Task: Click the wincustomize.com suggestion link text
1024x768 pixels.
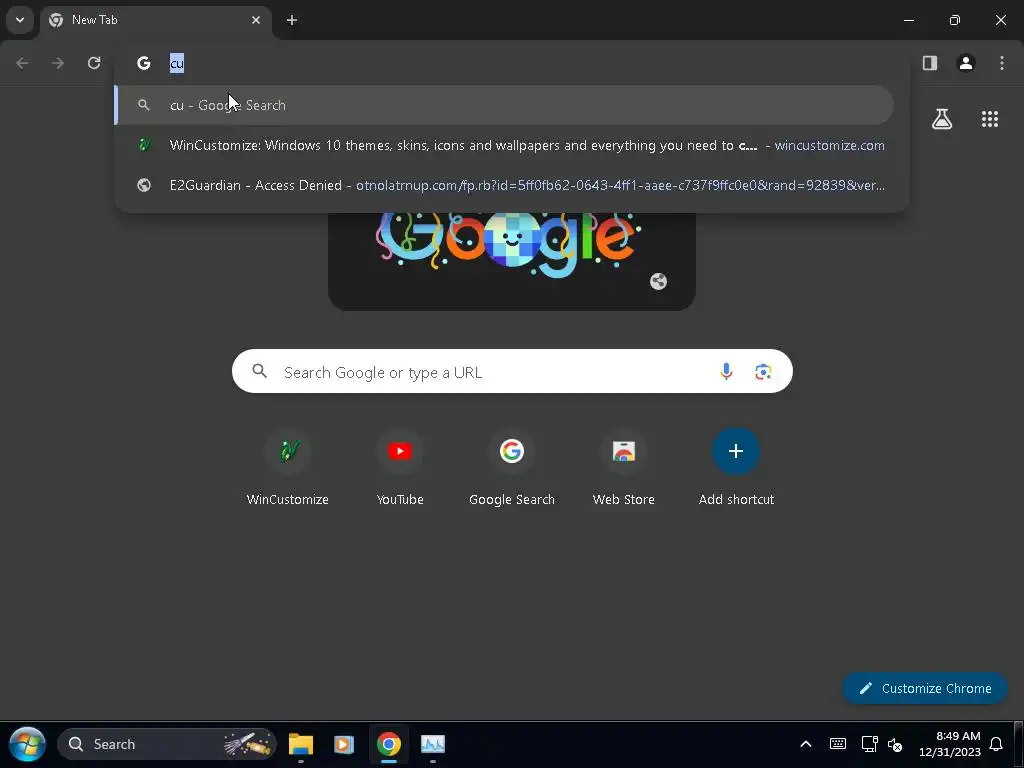Action: click(829, 145)
